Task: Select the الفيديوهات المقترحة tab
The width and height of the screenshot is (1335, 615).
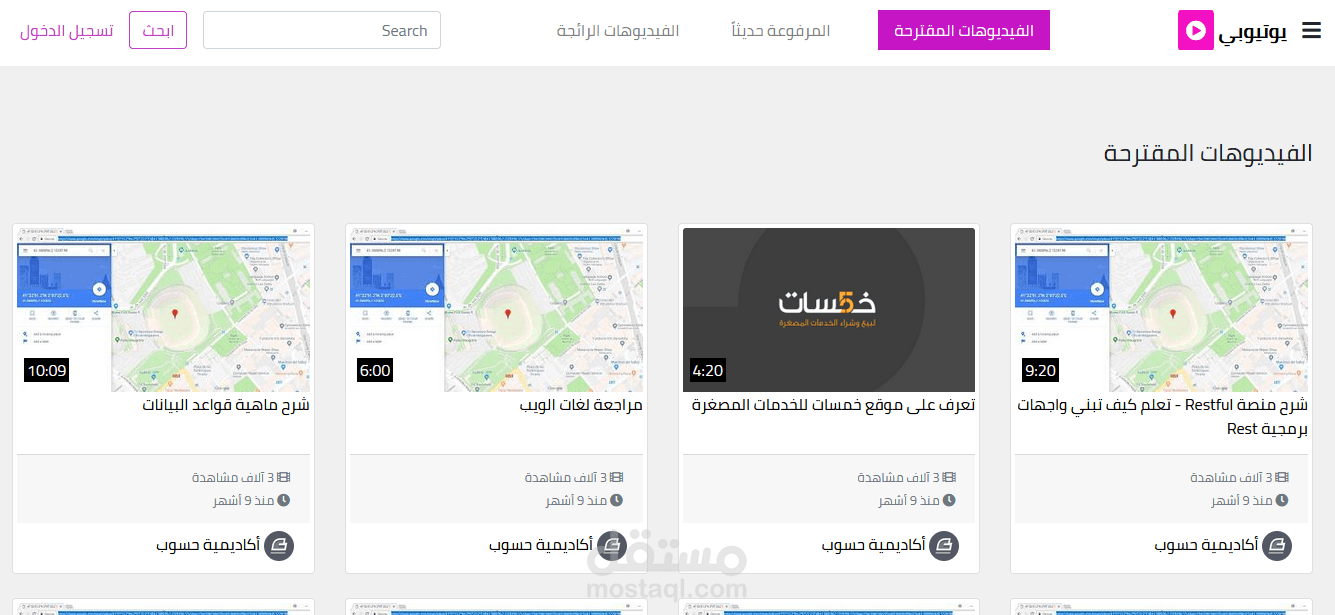Action: (x=964, y=31)
